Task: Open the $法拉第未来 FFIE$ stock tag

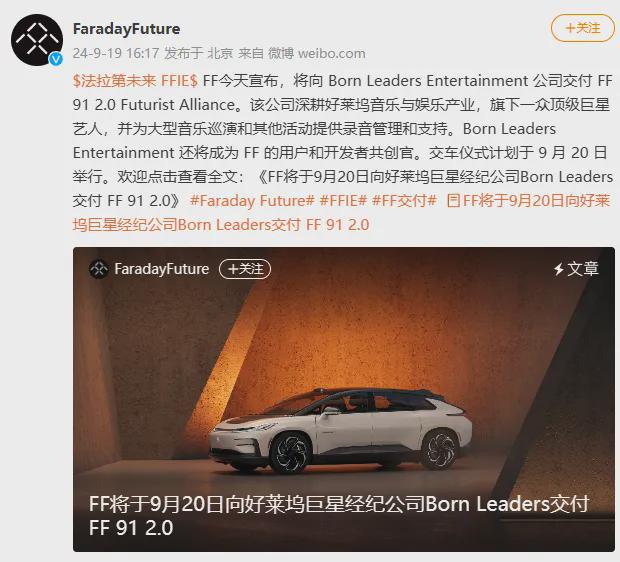Action: tap(135, 81)
